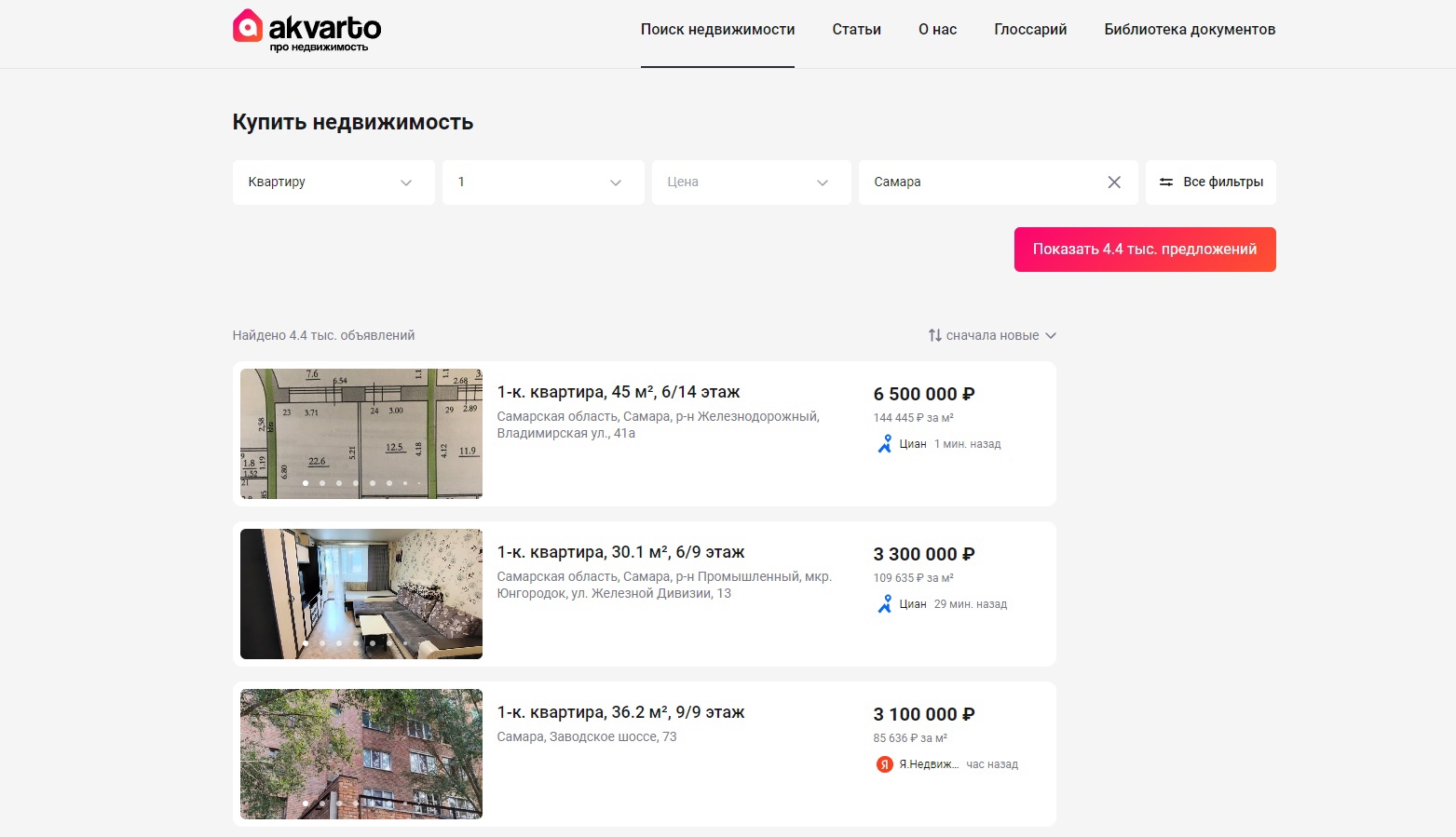Click price 3 300 000 ₽
The image size is (1456, 837).
coord(924,554)
